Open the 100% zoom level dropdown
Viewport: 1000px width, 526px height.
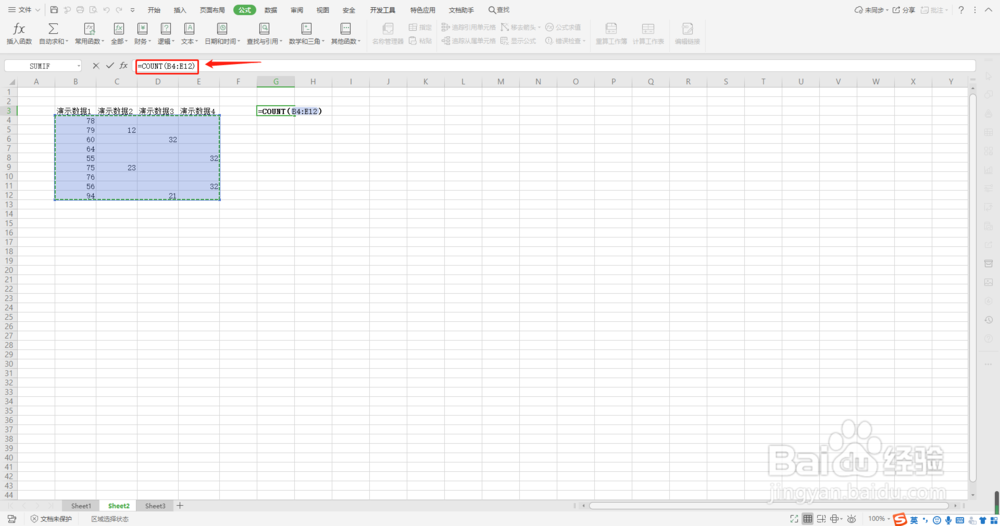[x=878, y=519]
